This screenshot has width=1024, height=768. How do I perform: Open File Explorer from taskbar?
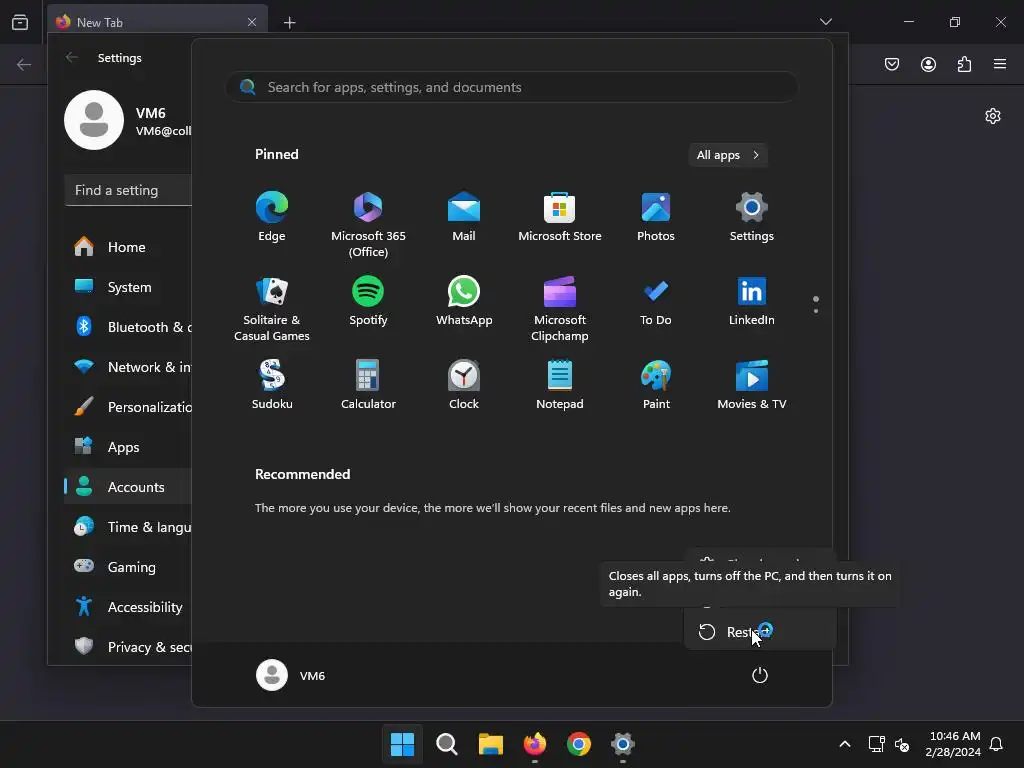tap(490, 744)
